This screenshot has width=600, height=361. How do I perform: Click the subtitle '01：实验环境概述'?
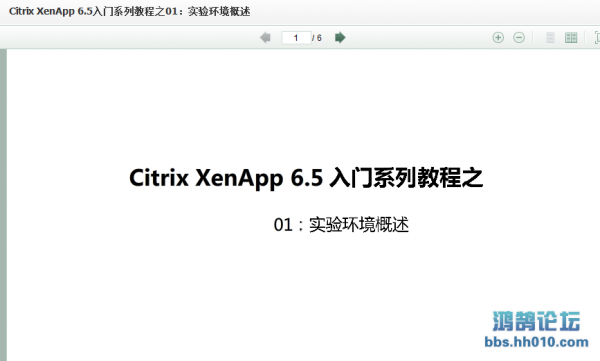click(341, 225)
